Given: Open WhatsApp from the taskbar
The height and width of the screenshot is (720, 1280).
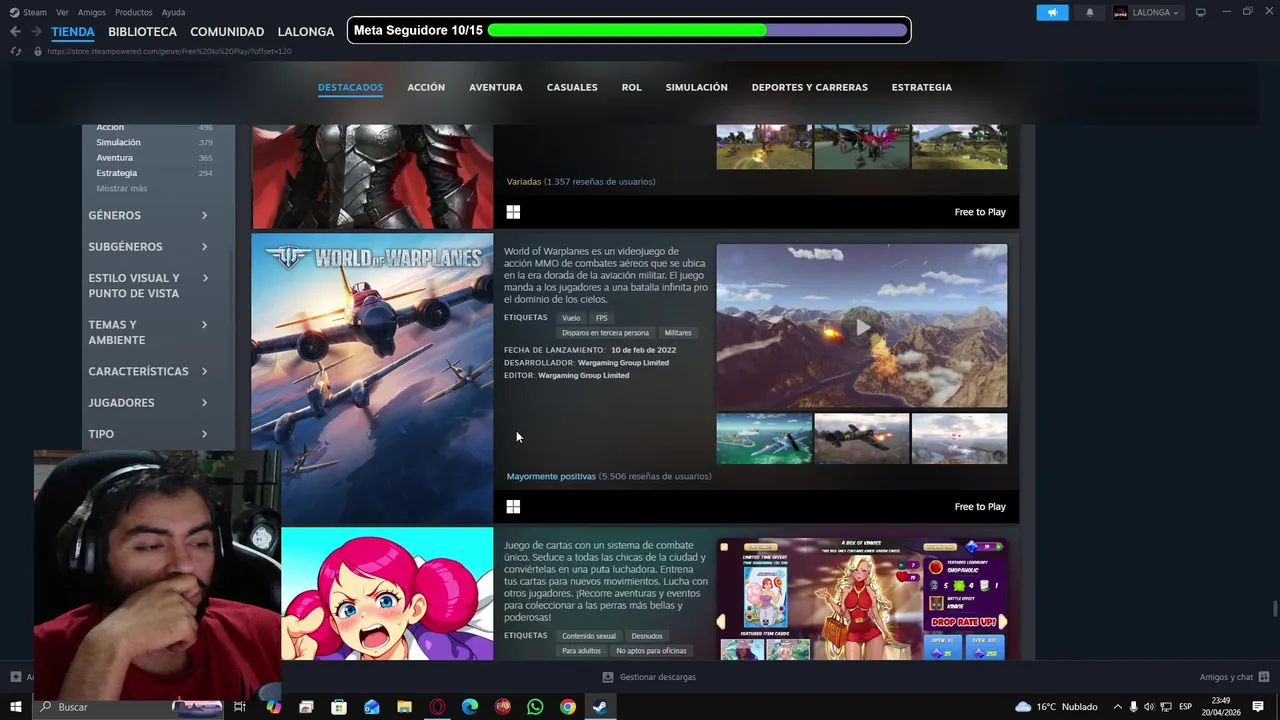Looking at the screenshot, I should (x=535, y=707).
